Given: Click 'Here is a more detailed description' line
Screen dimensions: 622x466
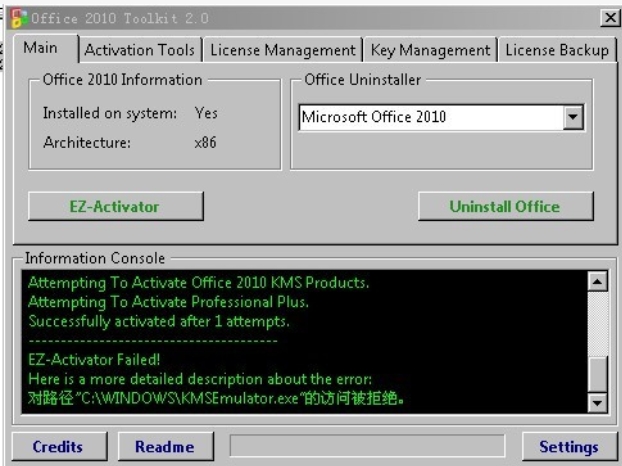Looking at the screenshot, I should (x=200, y=379).
